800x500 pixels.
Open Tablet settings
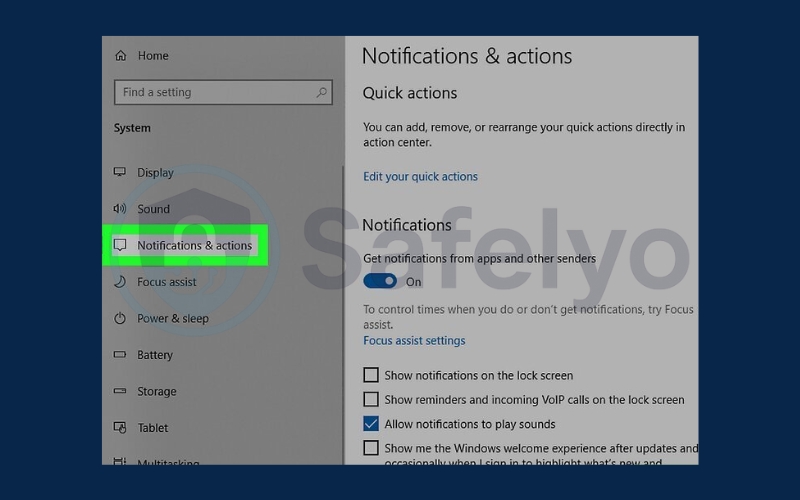pos(153,428)
